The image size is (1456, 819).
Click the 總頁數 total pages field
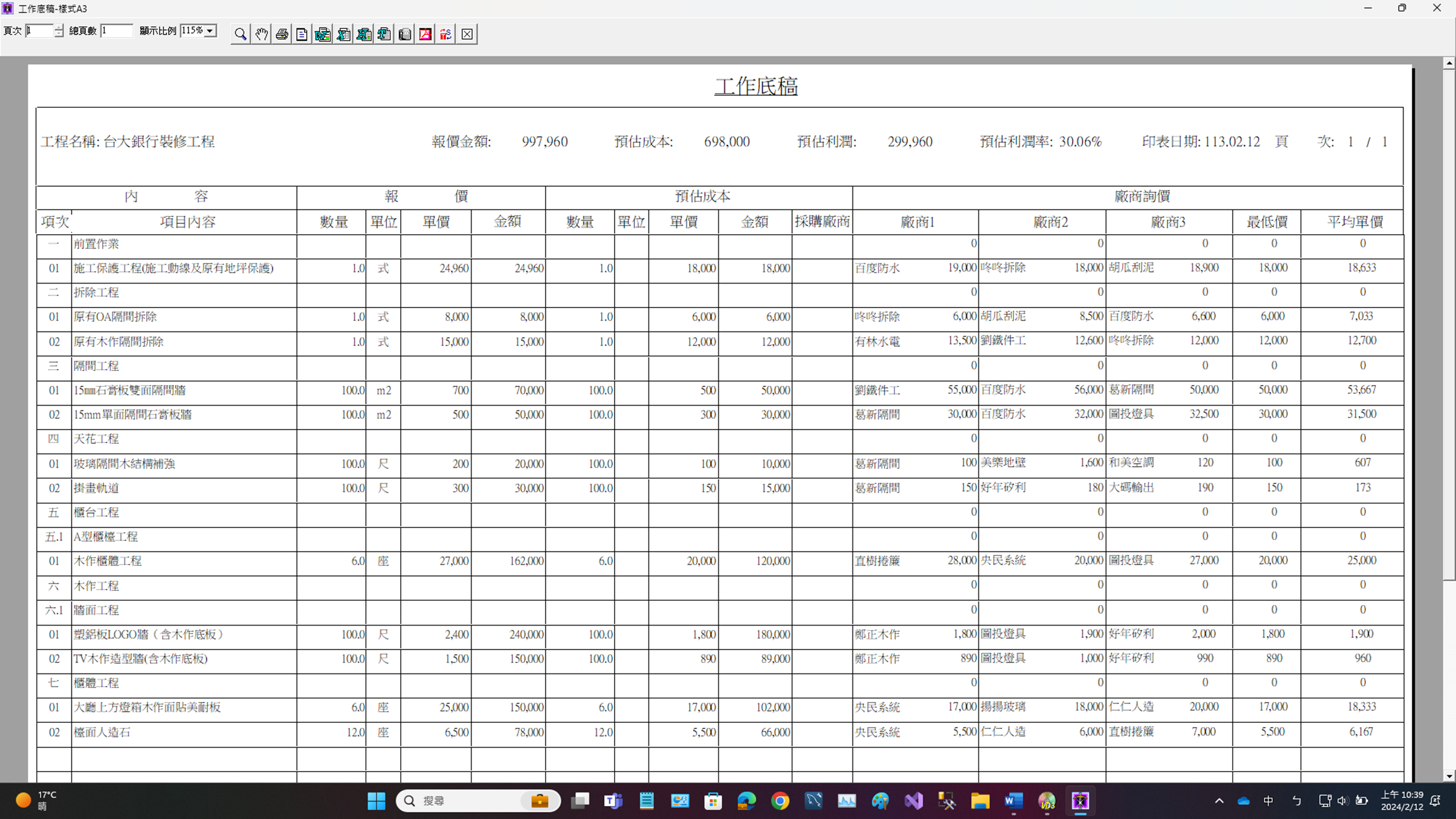(117, 31)
